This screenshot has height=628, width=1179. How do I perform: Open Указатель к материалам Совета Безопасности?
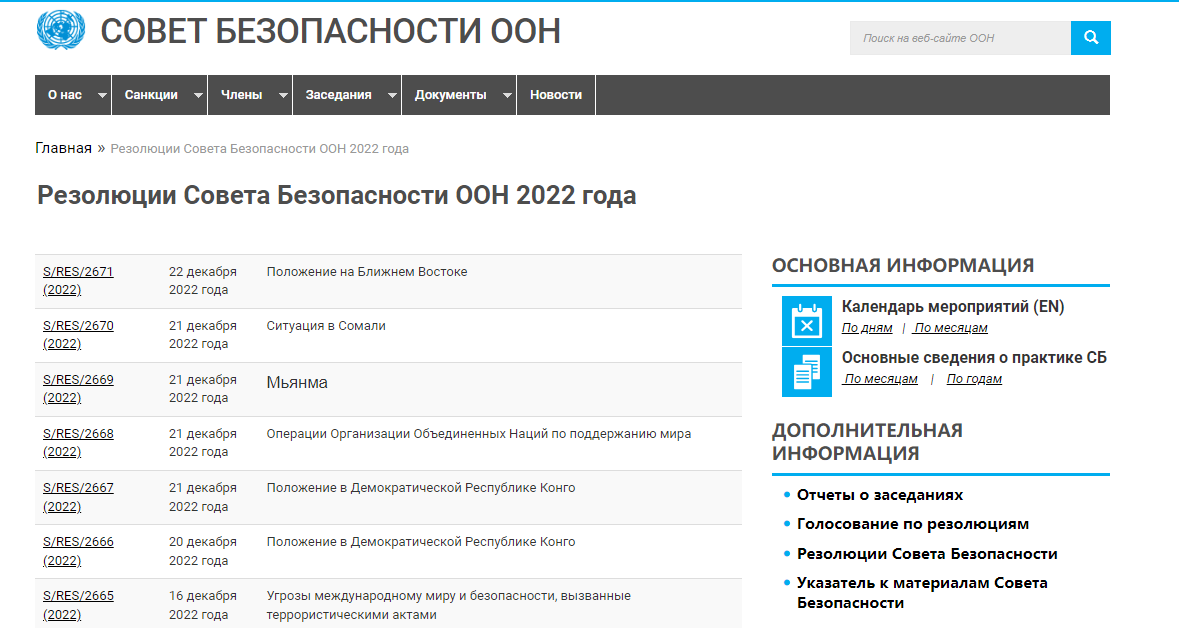click(x=922, y=593)
